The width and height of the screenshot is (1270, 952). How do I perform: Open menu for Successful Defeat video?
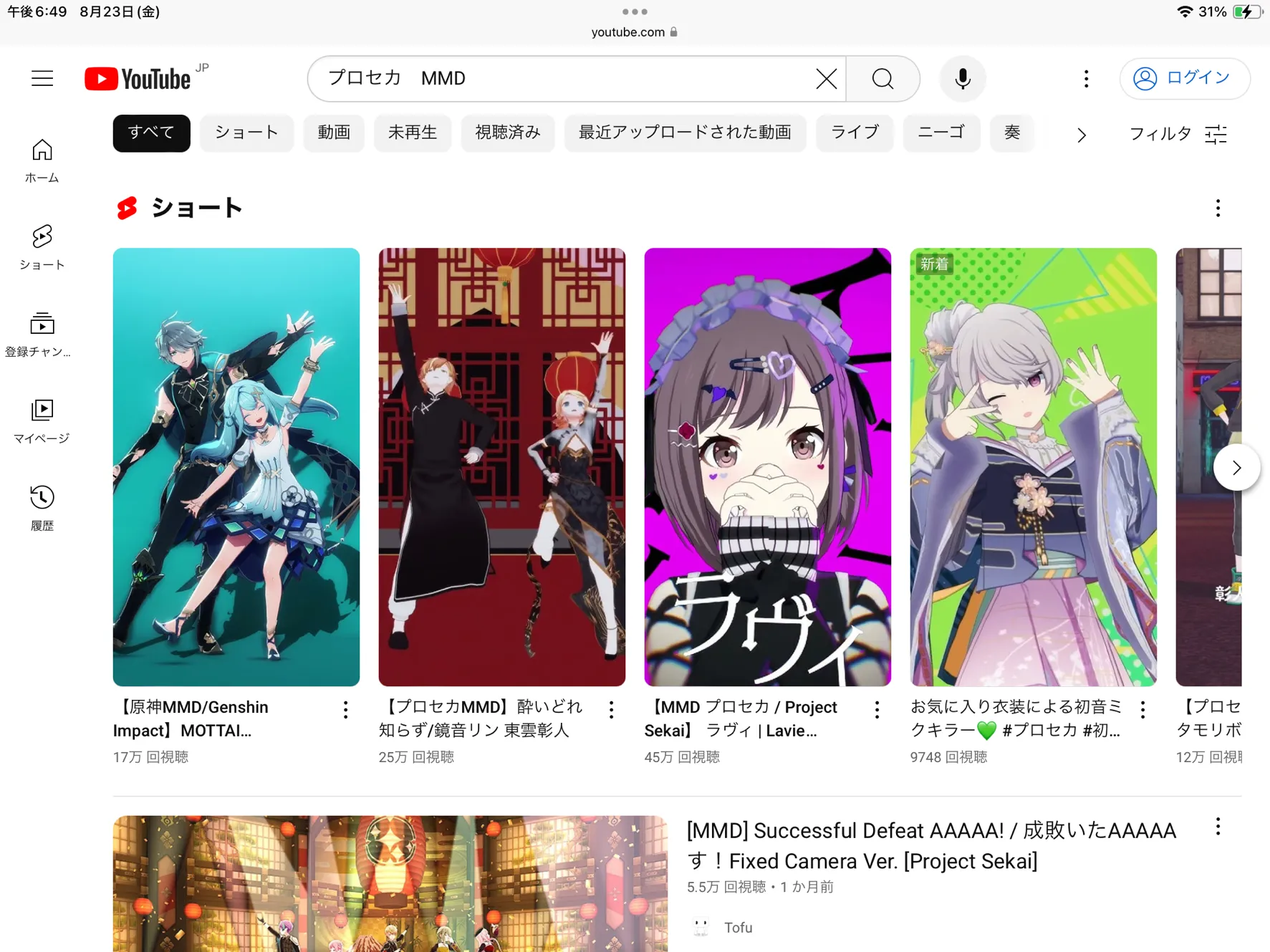(1218, 827)
